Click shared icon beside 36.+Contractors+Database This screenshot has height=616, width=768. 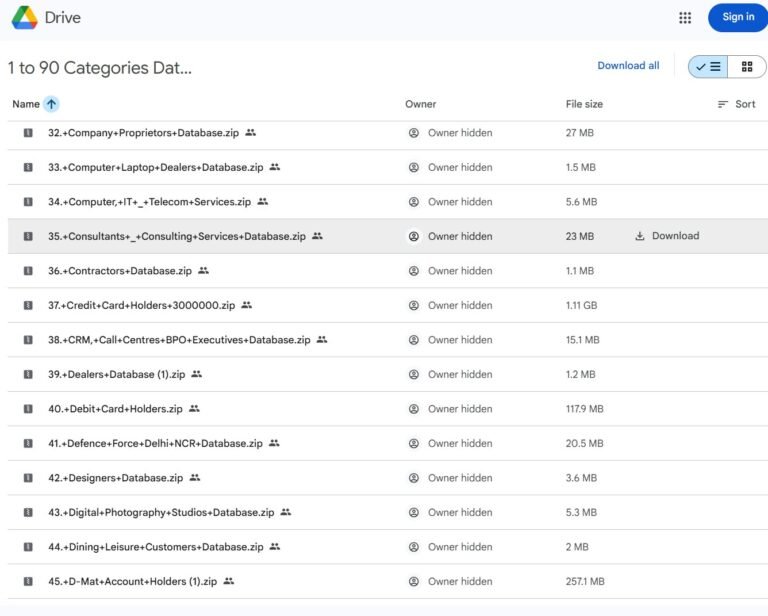tap(204, 270)
